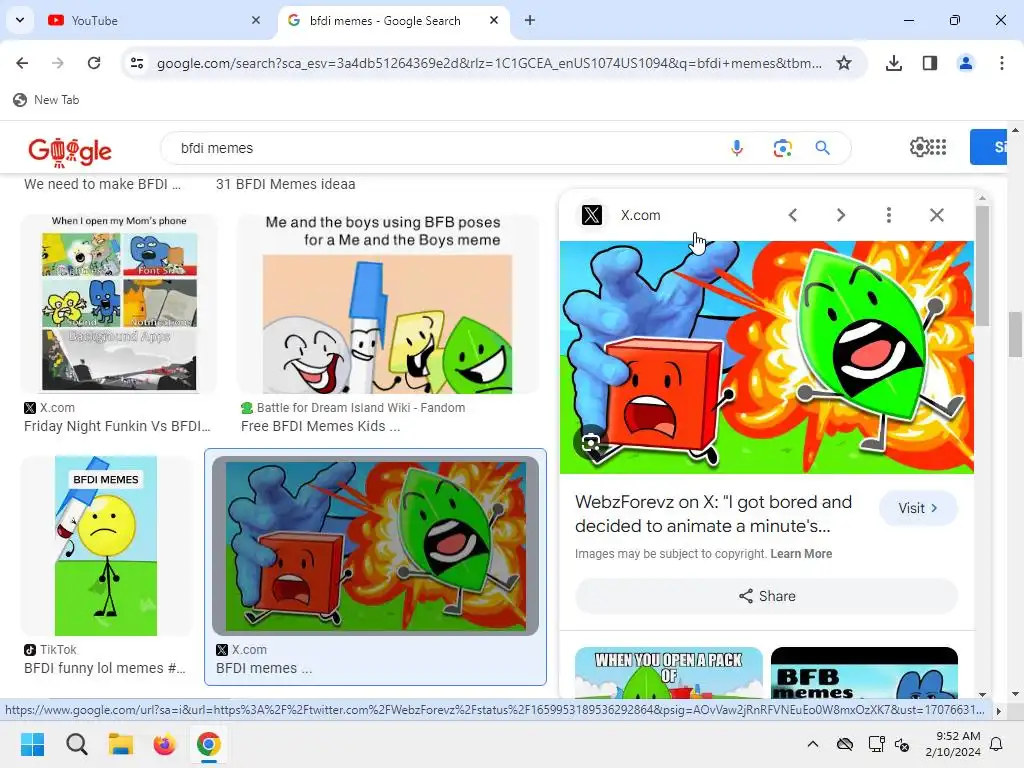This screenshot has width=1024, height=768.
Task: Open the WebzForevz on X title
Action: click(713, 514)
